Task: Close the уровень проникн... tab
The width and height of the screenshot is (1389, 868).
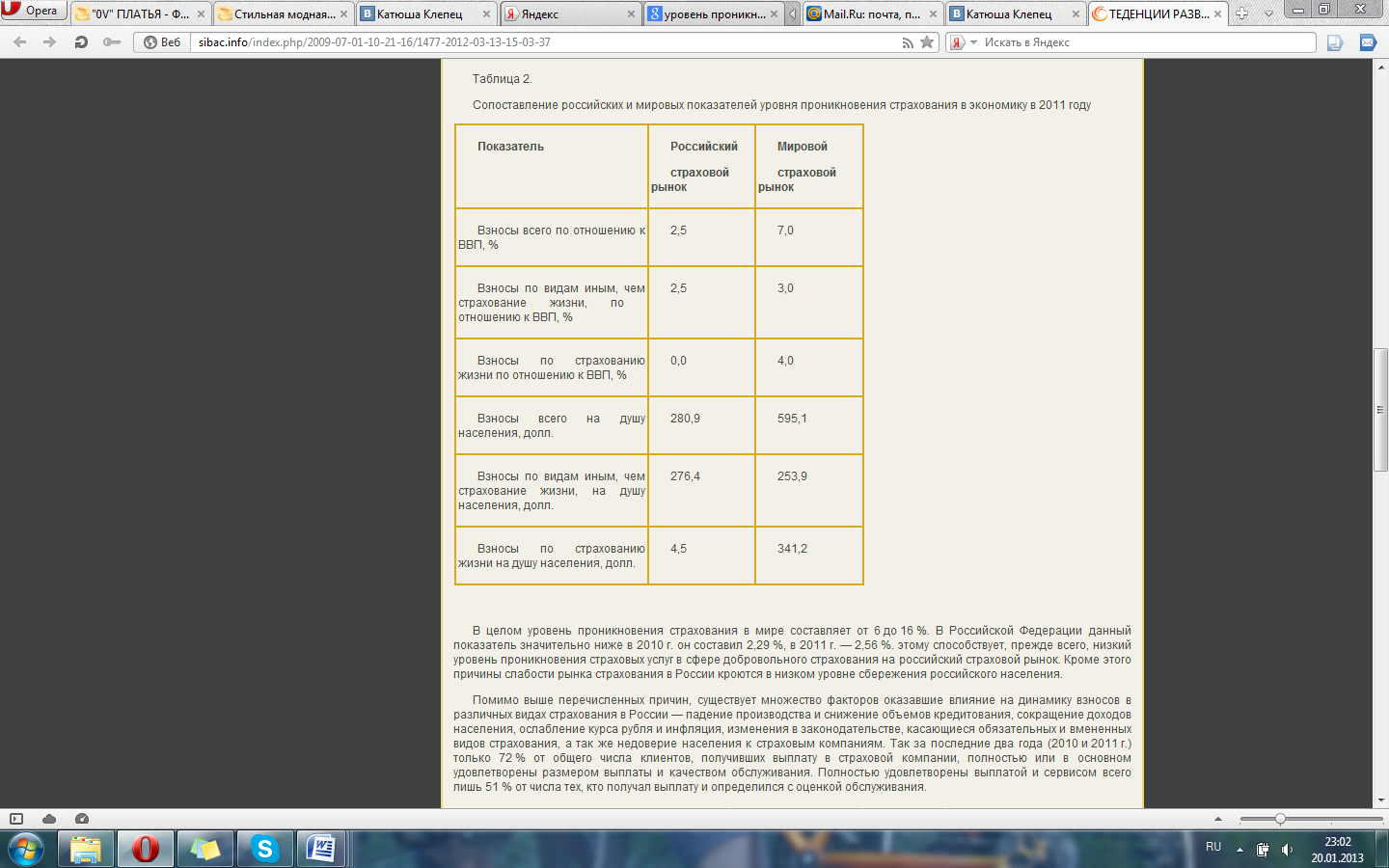Action: [774, 14]
